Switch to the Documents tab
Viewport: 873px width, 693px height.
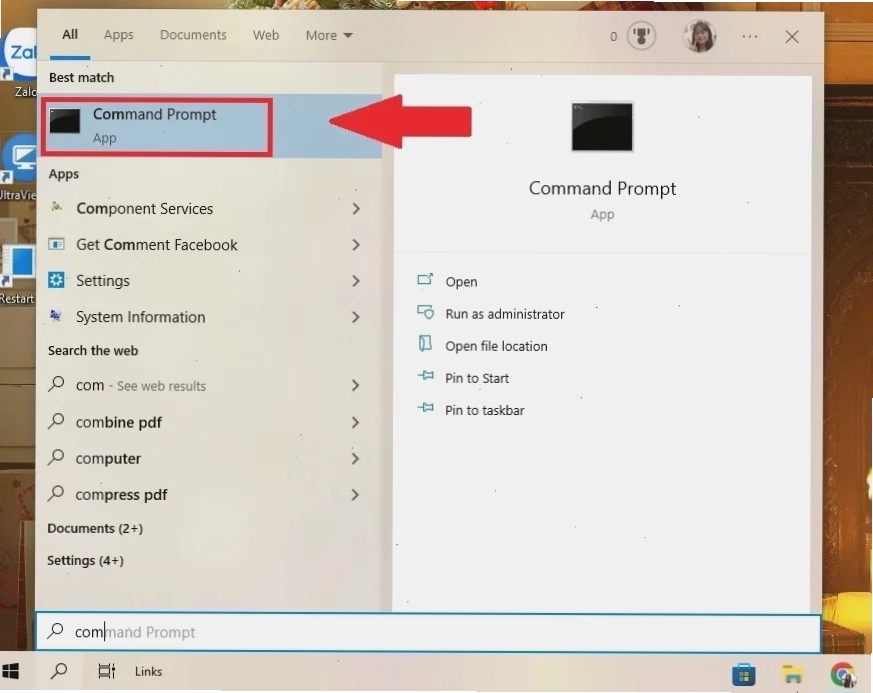point(193,35)
